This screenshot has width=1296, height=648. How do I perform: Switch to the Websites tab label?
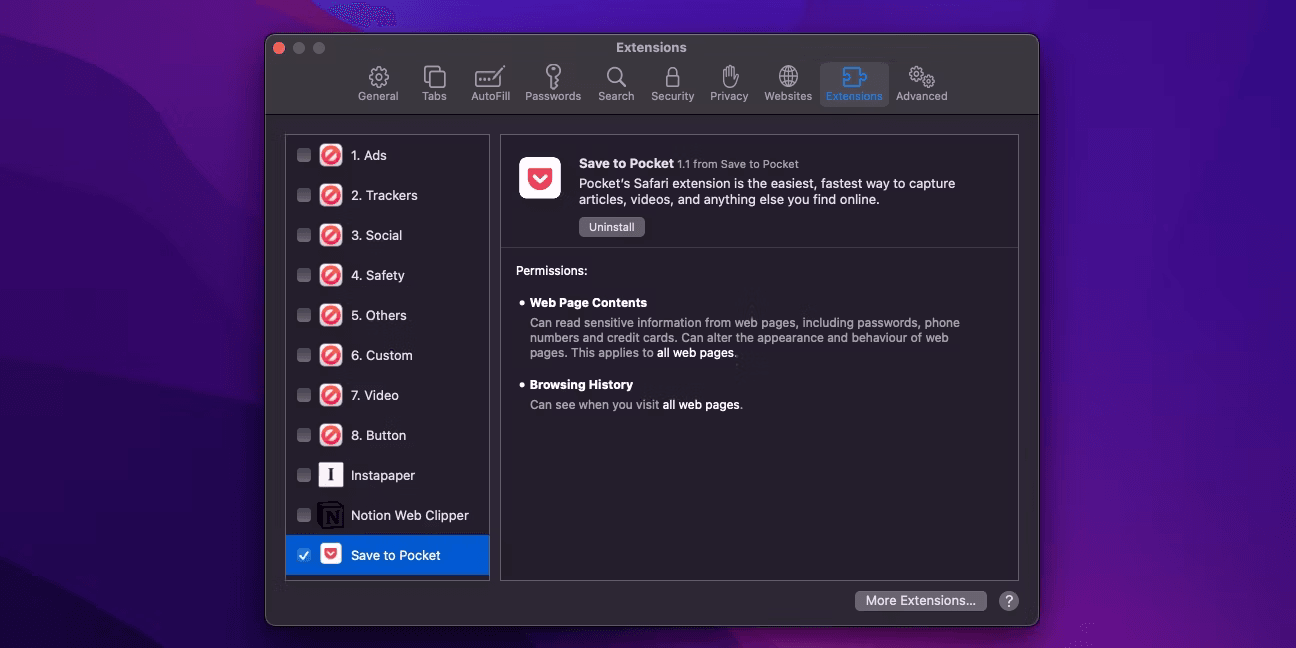pyautogui.click(x=788, y=96)
